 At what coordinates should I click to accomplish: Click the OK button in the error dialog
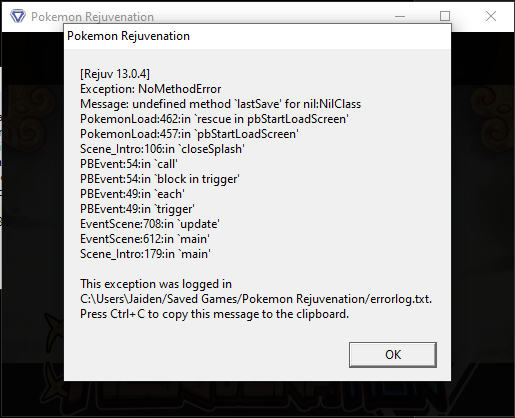(x=393, y=355)
